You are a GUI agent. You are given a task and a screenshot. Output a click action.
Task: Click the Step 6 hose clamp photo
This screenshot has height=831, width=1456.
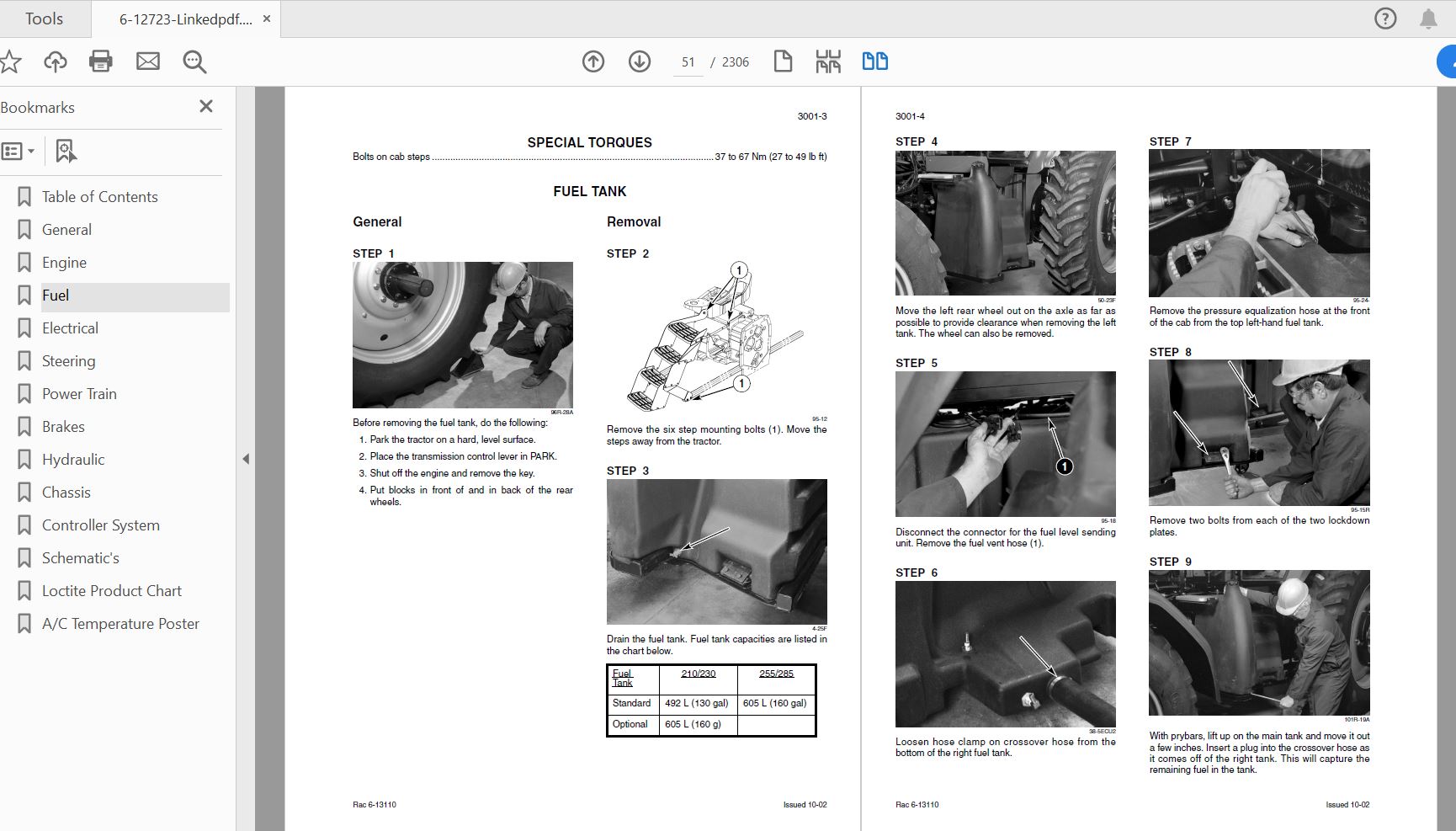[x=1006, y=654]
